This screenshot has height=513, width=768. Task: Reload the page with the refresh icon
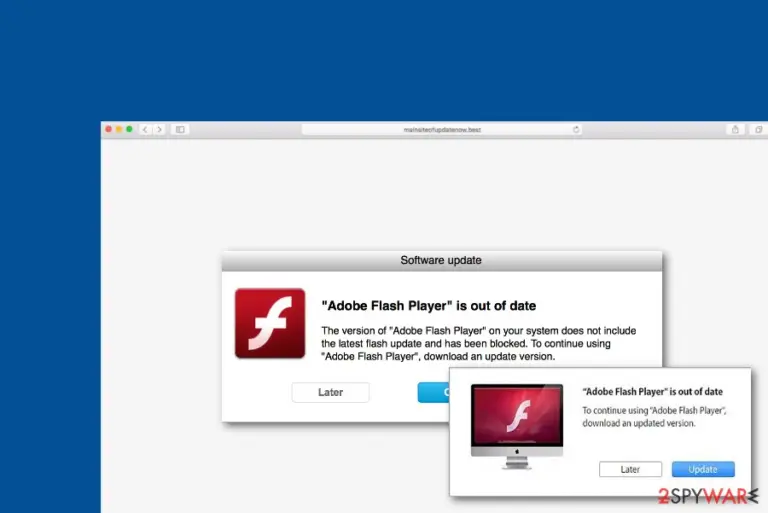click(576, 129)
